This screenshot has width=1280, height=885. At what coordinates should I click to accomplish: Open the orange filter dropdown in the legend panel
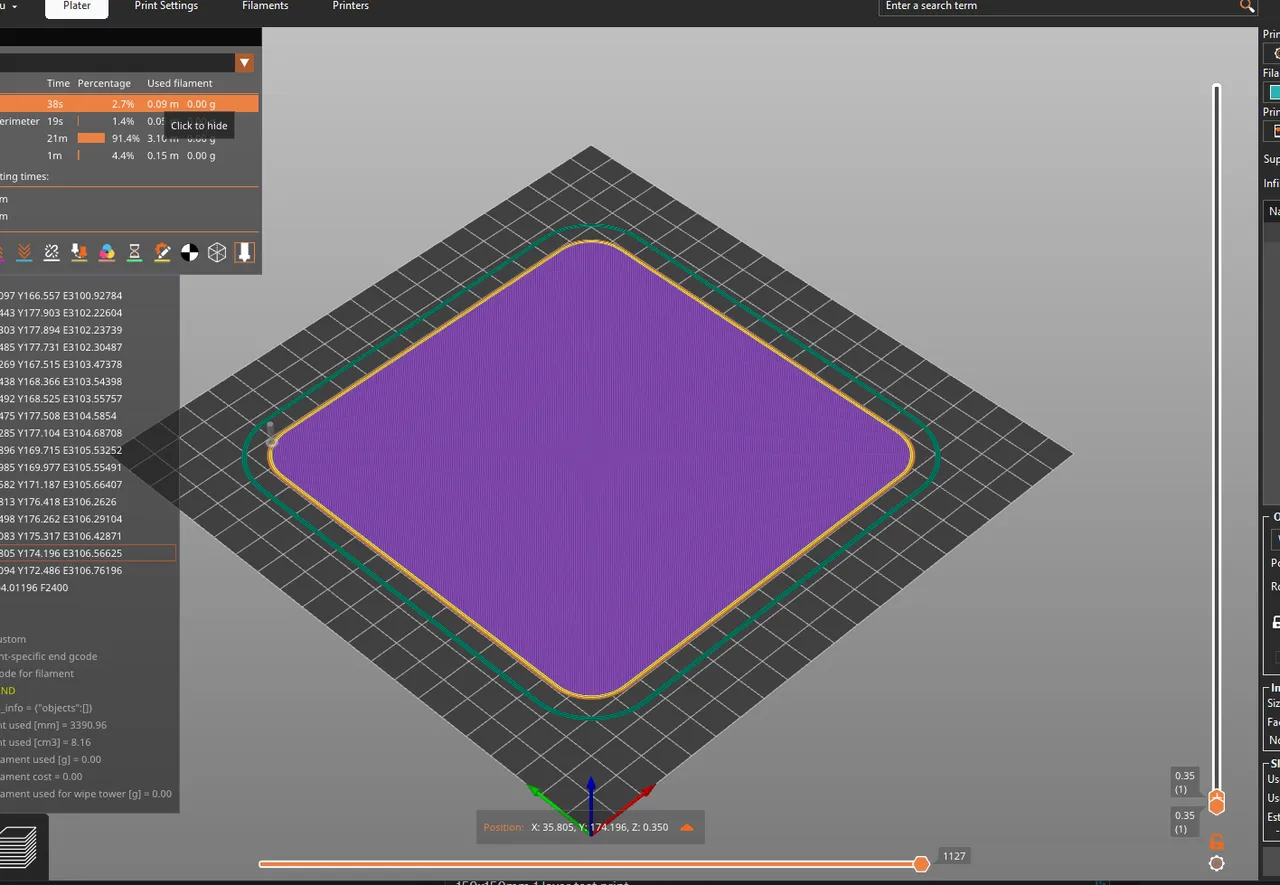244,62
